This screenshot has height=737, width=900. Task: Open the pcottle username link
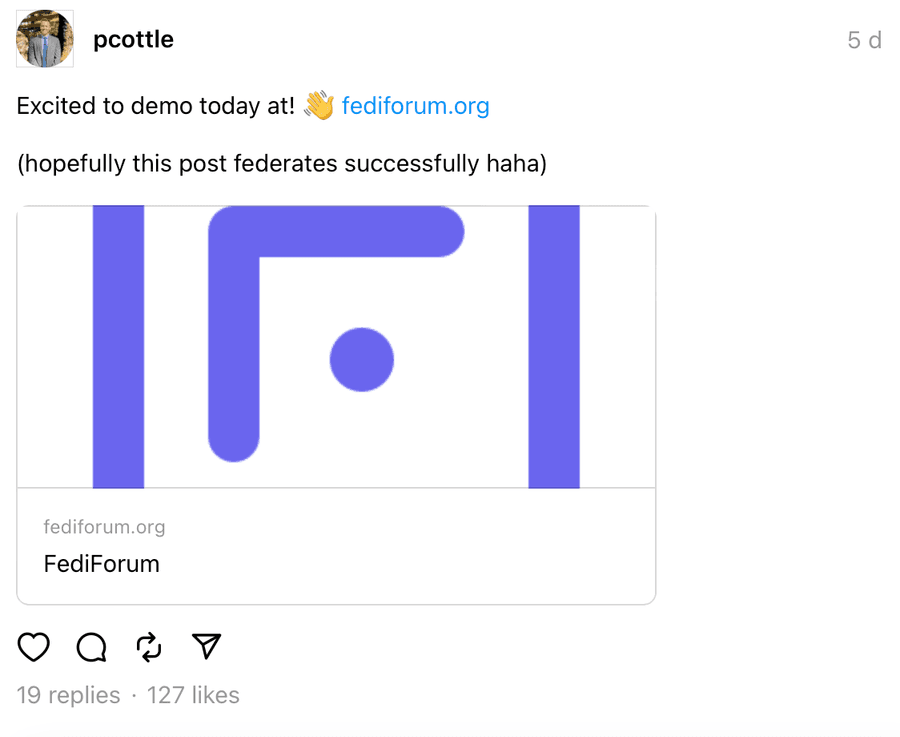(x=133, y=40)
